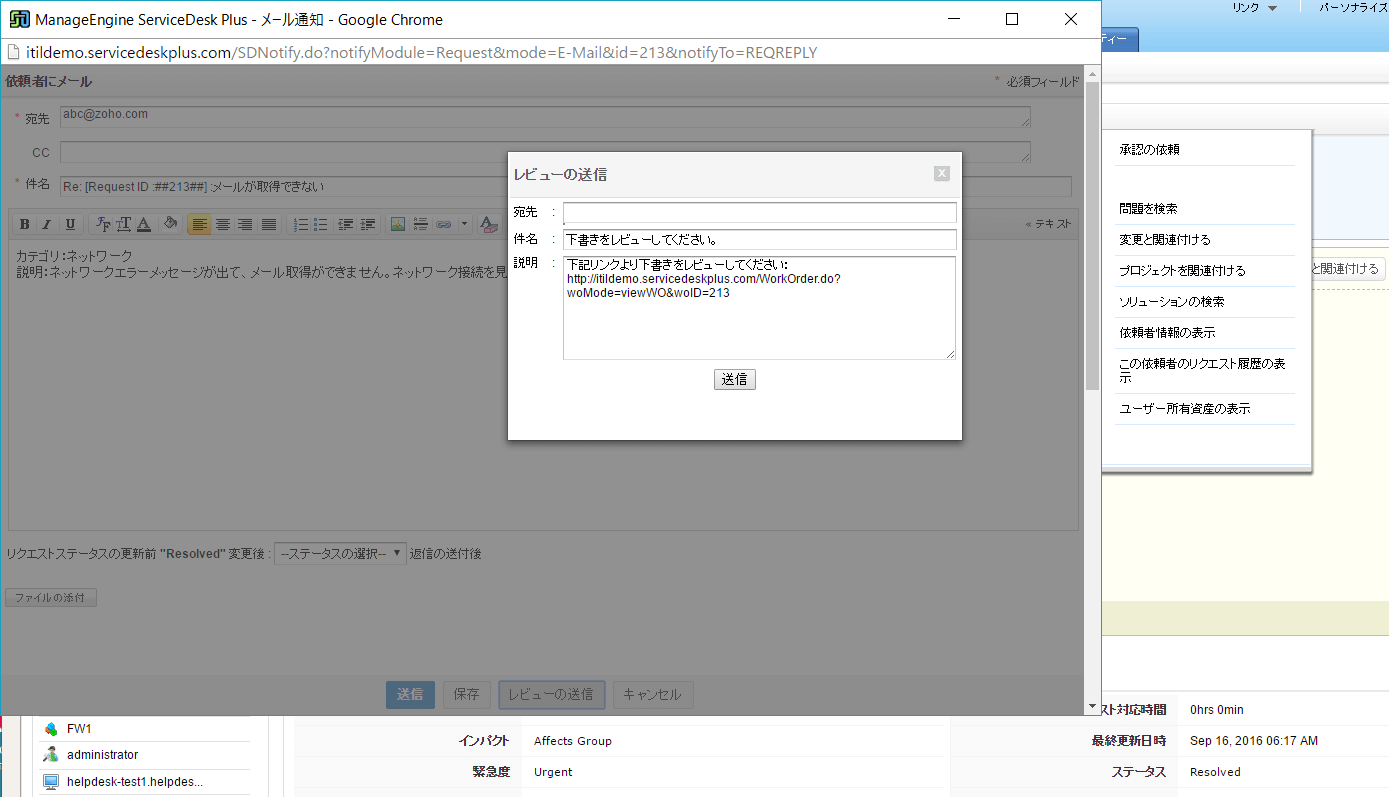Open the font family picker icon
The image size is (1389, 797).
[103, 224]
